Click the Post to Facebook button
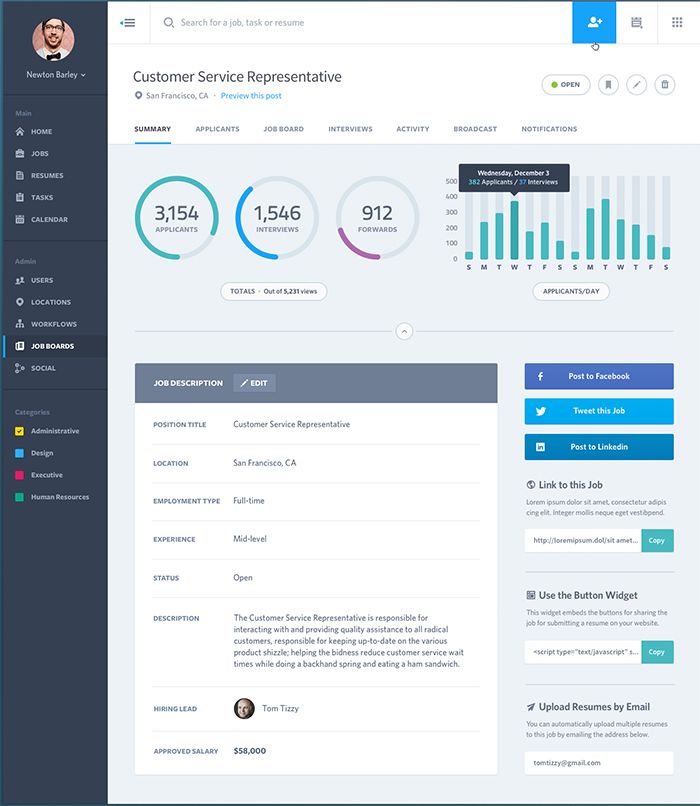The height and width of the screenshot is (806, 700). (598, 377)
